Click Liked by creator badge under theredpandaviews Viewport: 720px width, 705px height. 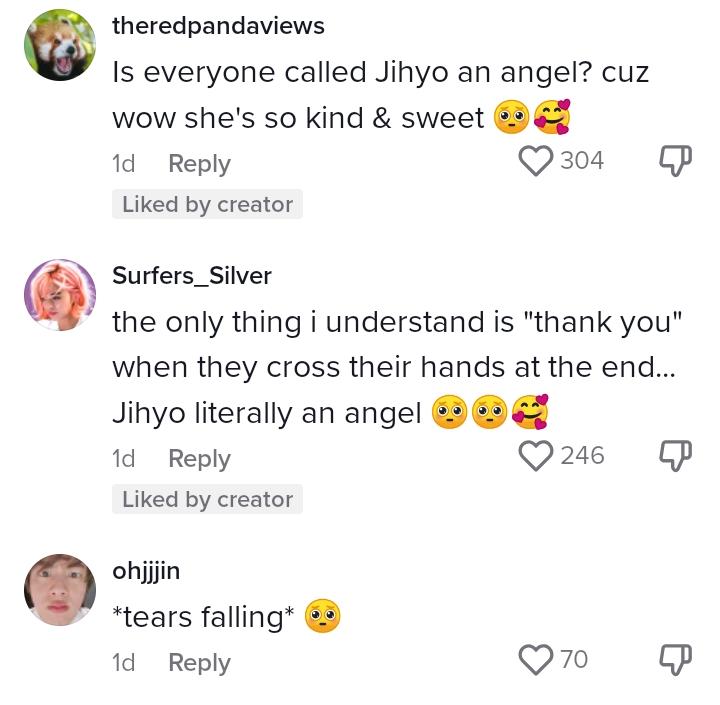click(x=207, y=204)
